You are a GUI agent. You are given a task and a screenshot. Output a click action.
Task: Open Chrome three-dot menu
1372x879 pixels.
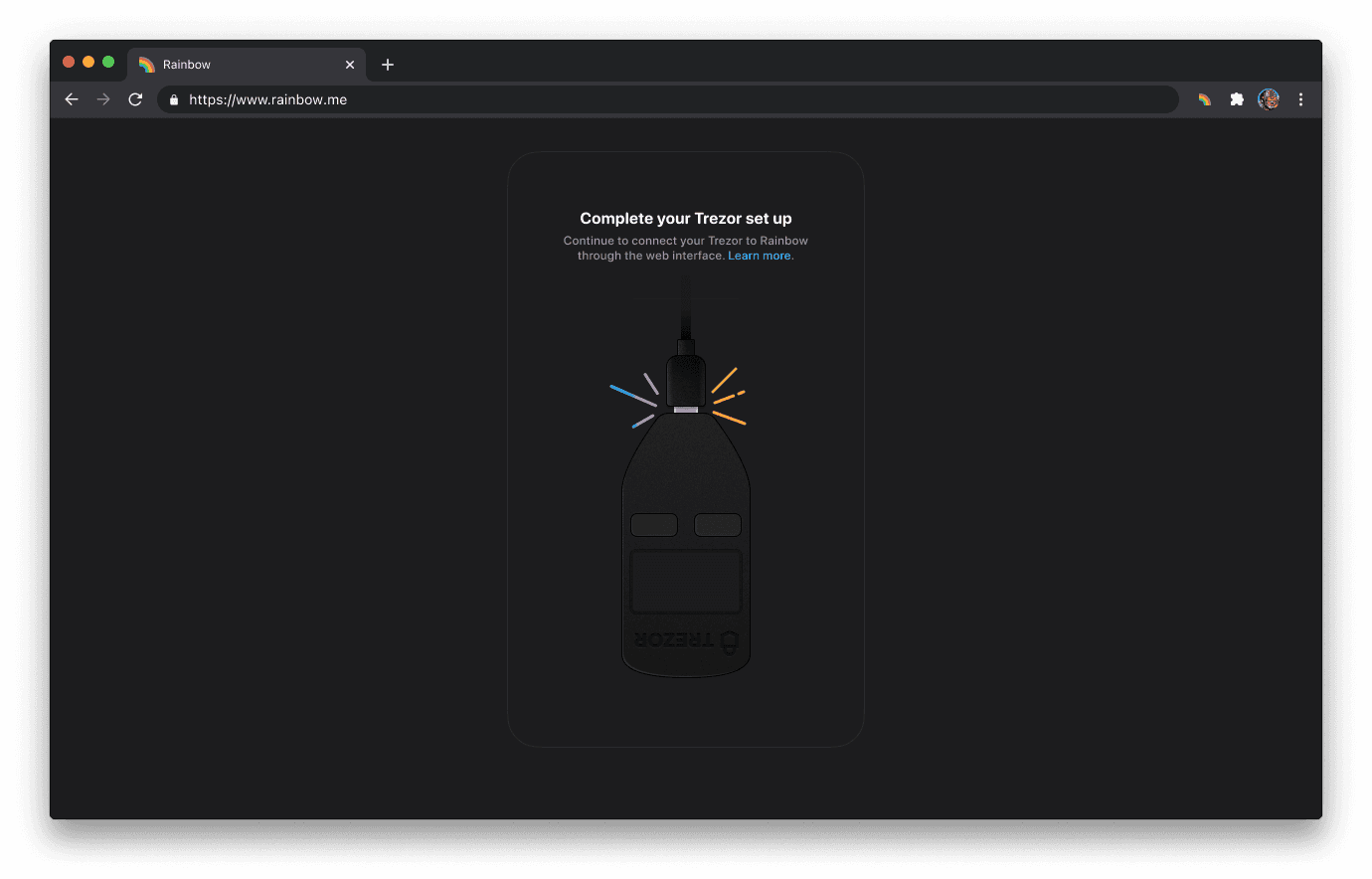coord(1300,99)
